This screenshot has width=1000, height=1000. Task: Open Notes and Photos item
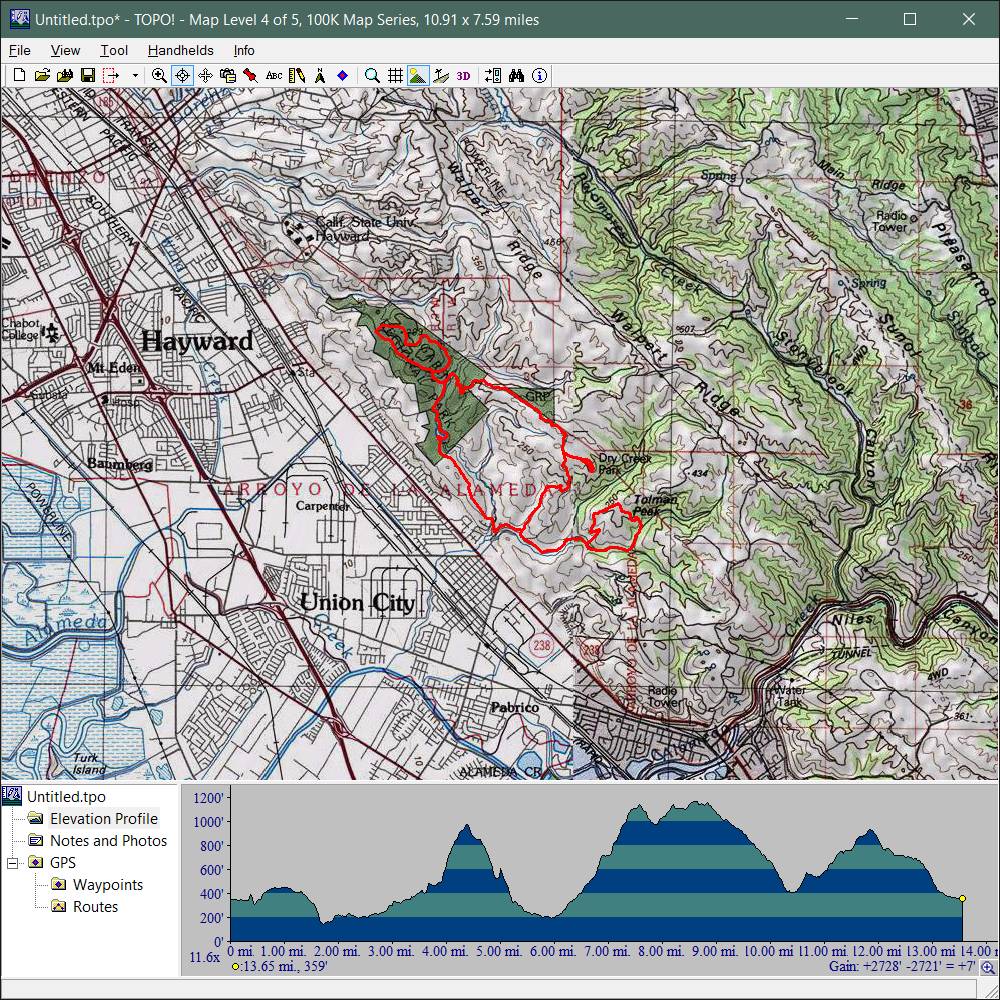point(108,841)
